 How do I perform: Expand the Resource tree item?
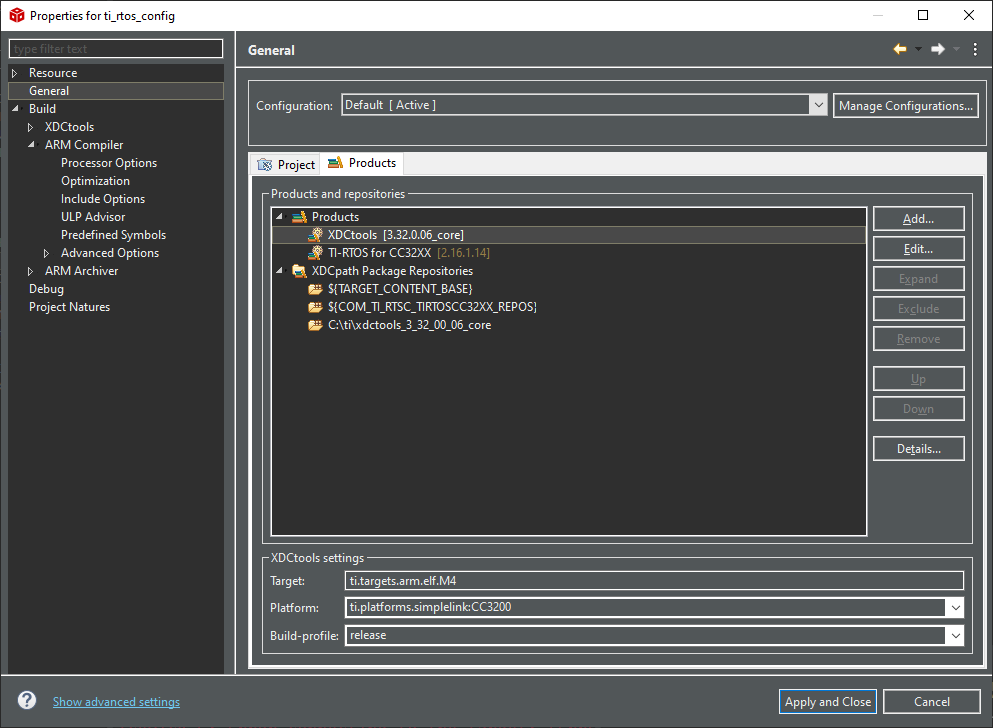15,73
